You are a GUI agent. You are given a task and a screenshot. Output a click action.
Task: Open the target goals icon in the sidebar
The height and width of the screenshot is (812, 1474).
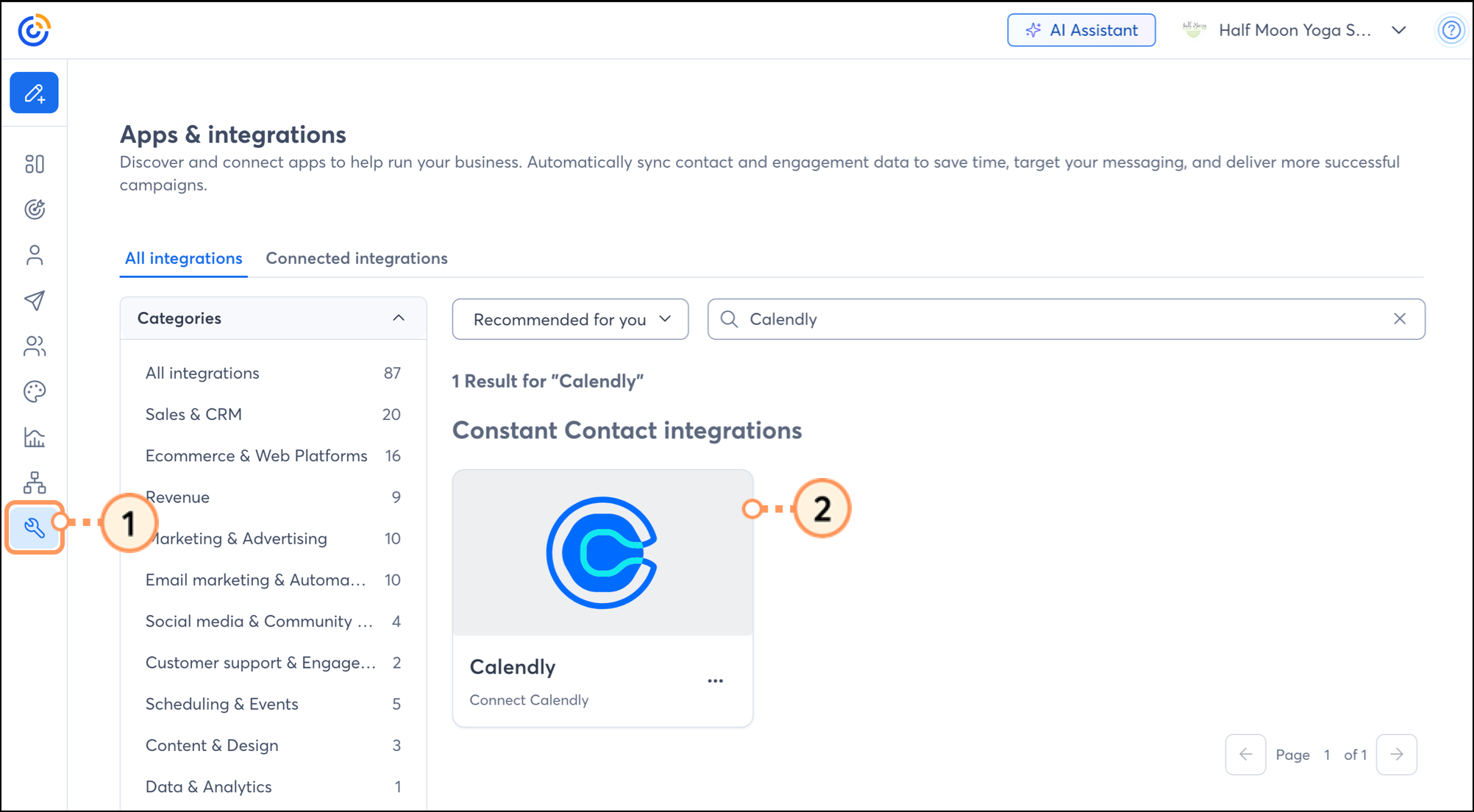click(x=35, y=210)
